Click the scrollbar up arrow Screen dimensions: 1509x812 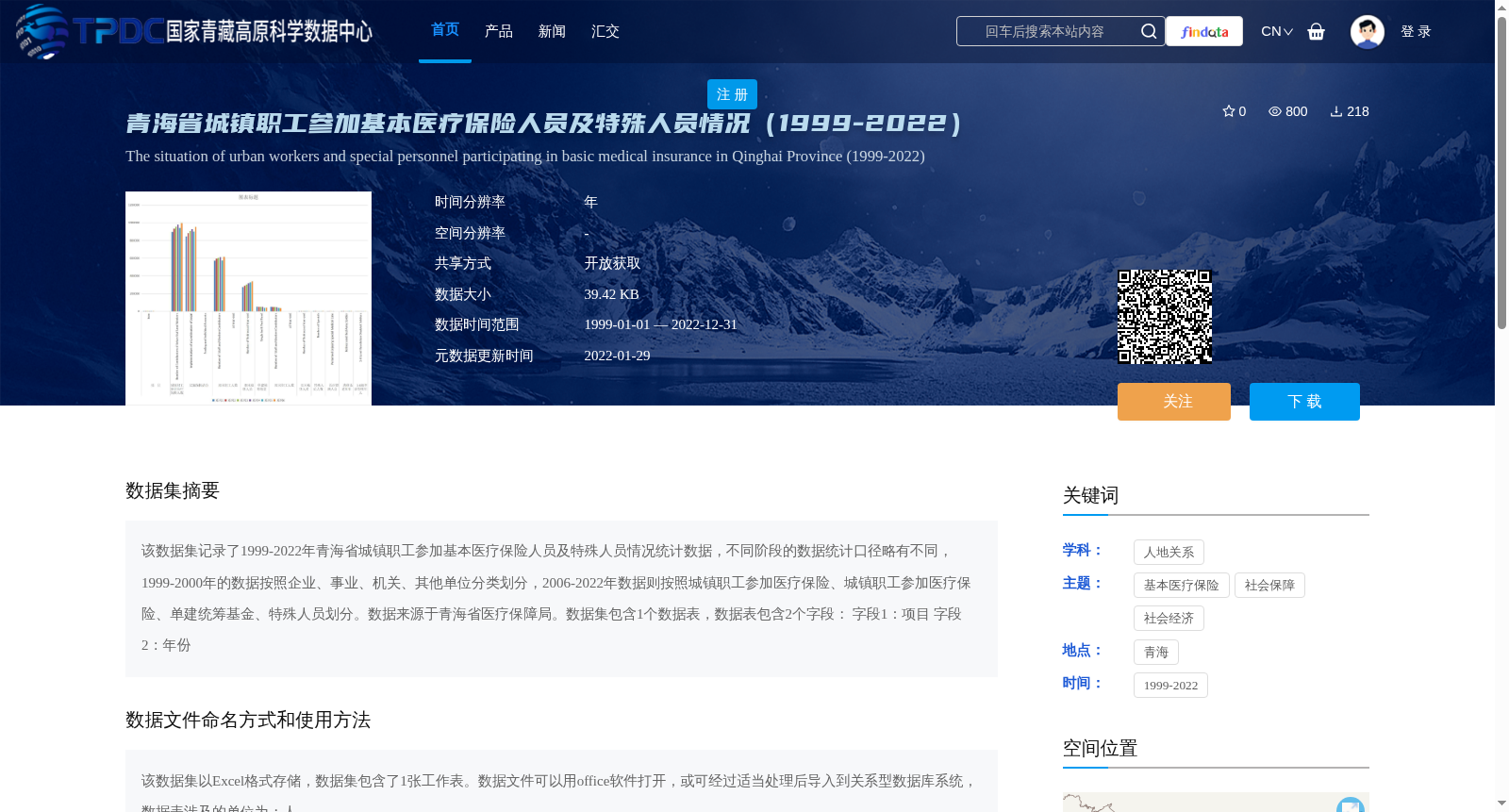coord(1501,8)
